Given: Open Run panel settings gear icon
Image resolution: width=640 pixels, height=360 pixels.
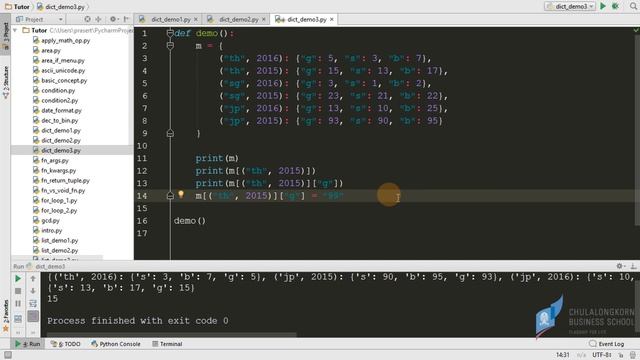Looking at the screenshot, I should 620,266.
